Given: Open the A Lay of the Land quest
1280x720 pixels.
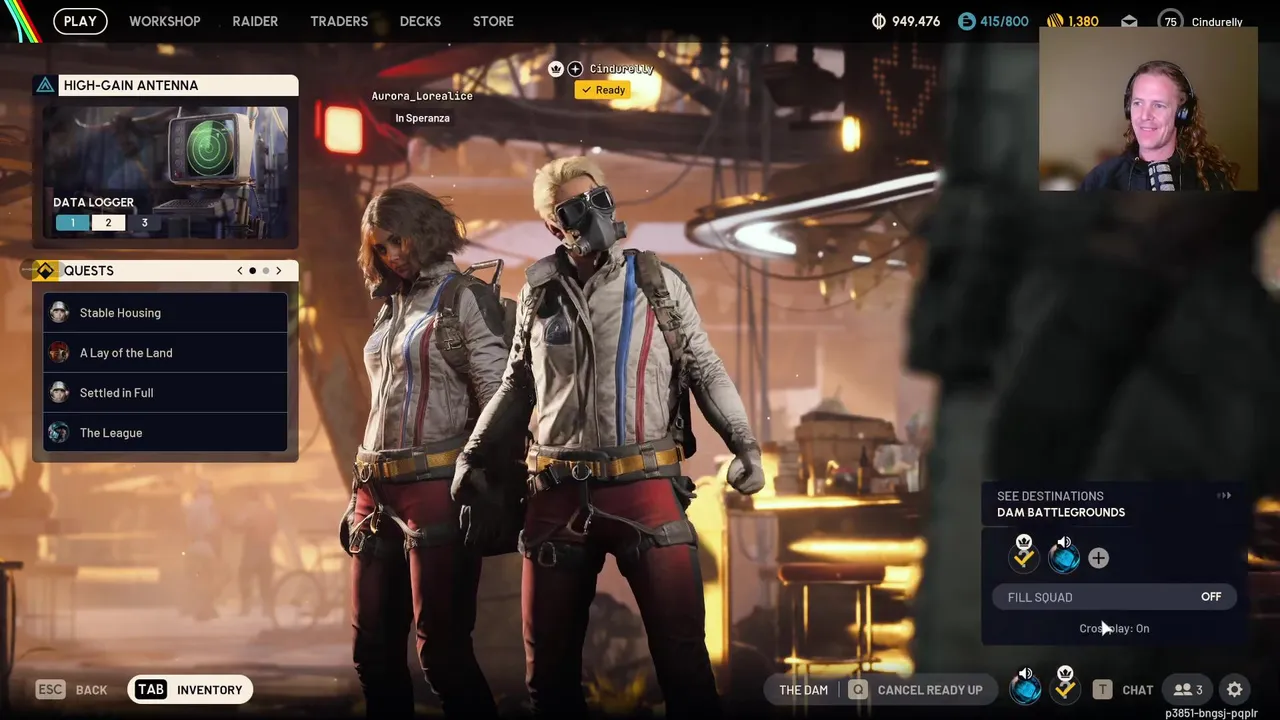Looking at the screenshot, I should click(x=166, y=353).
